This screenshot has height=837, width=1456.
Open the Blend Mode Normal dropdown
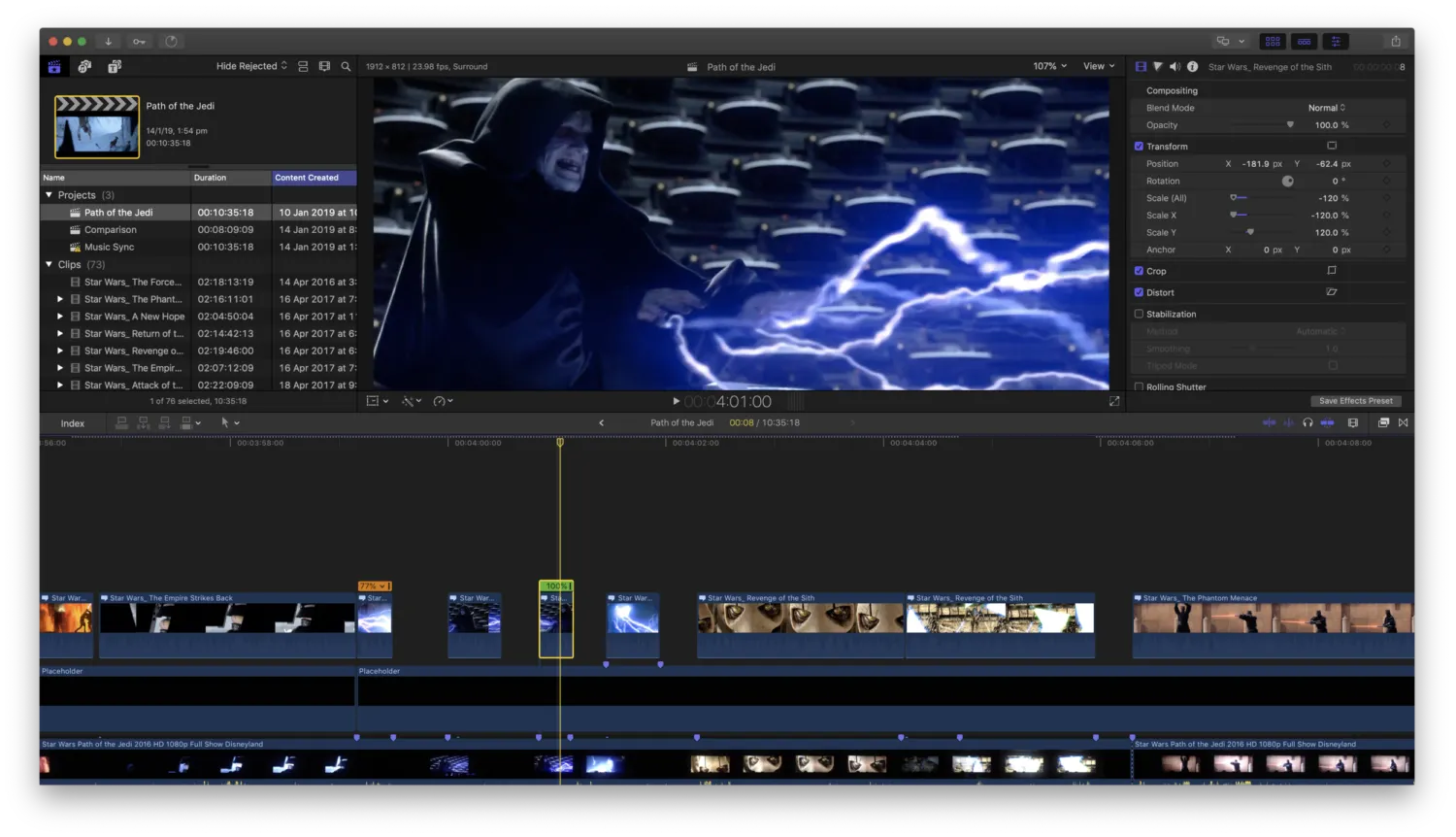pyautogui.click(x=1326, y=108)
